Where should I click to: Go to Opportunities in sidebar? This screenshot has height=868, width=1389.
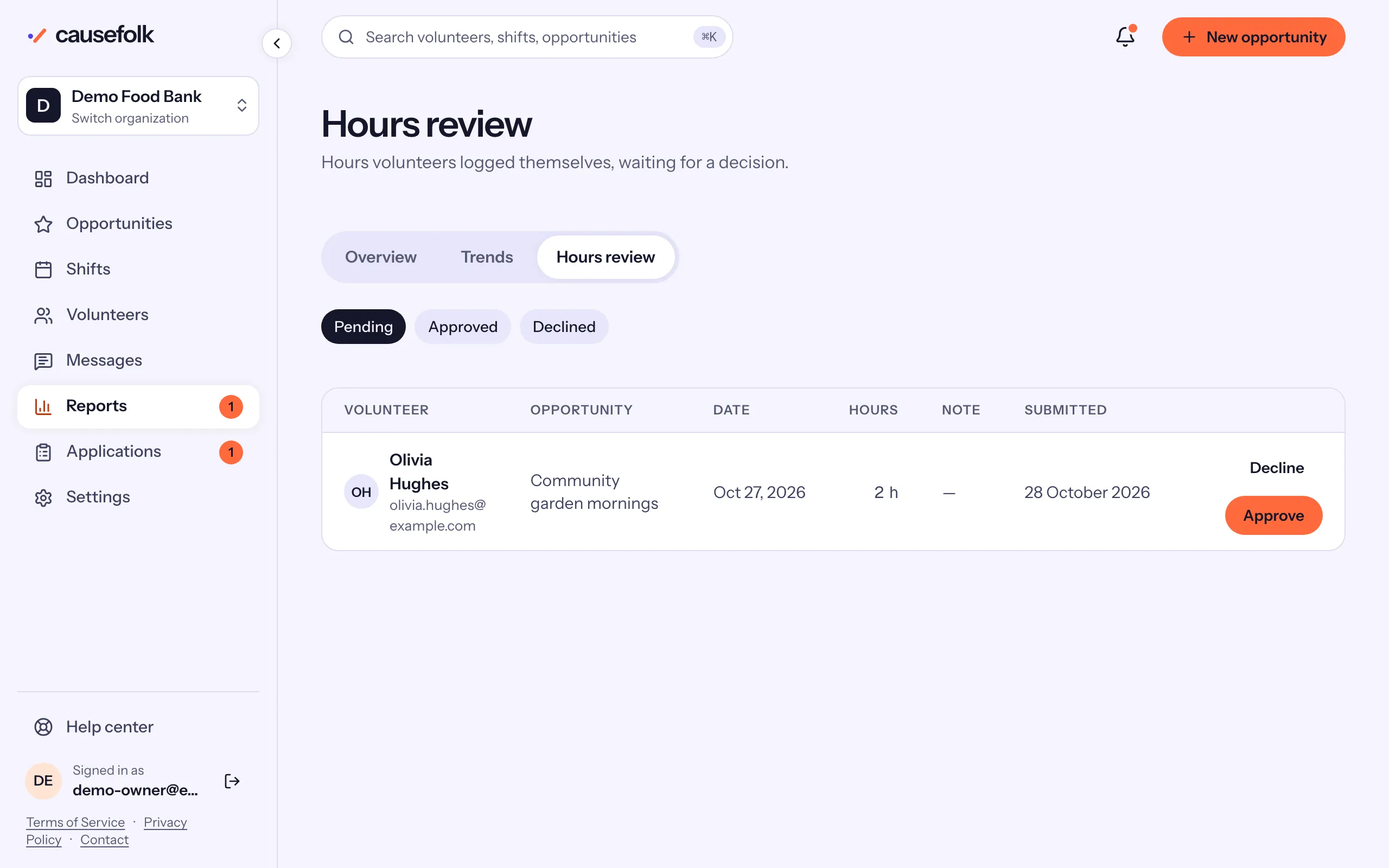coord(138,224)
